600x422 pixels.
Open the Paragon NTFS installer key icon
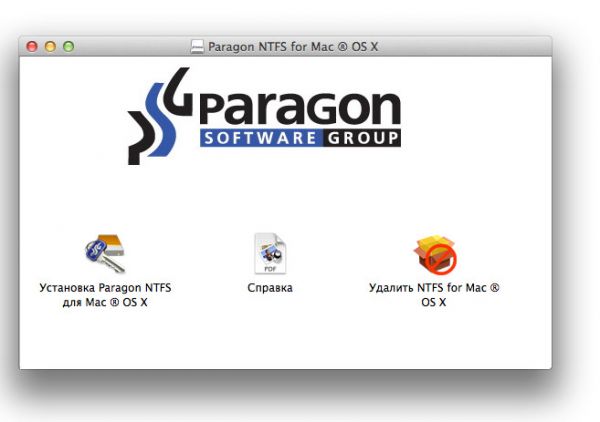point(105,253)
